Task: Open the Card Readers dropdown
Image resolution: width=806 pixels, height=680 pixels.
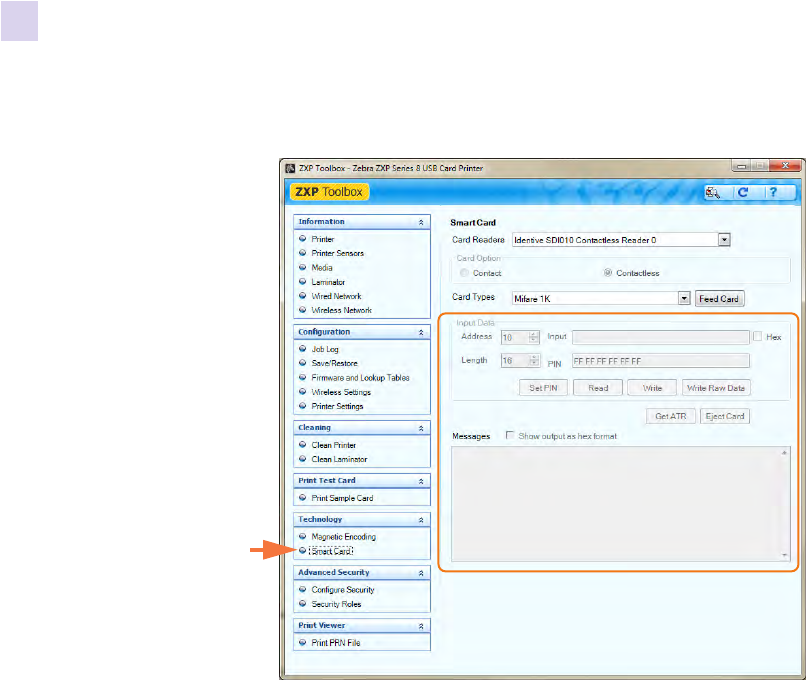Action: 724,240
